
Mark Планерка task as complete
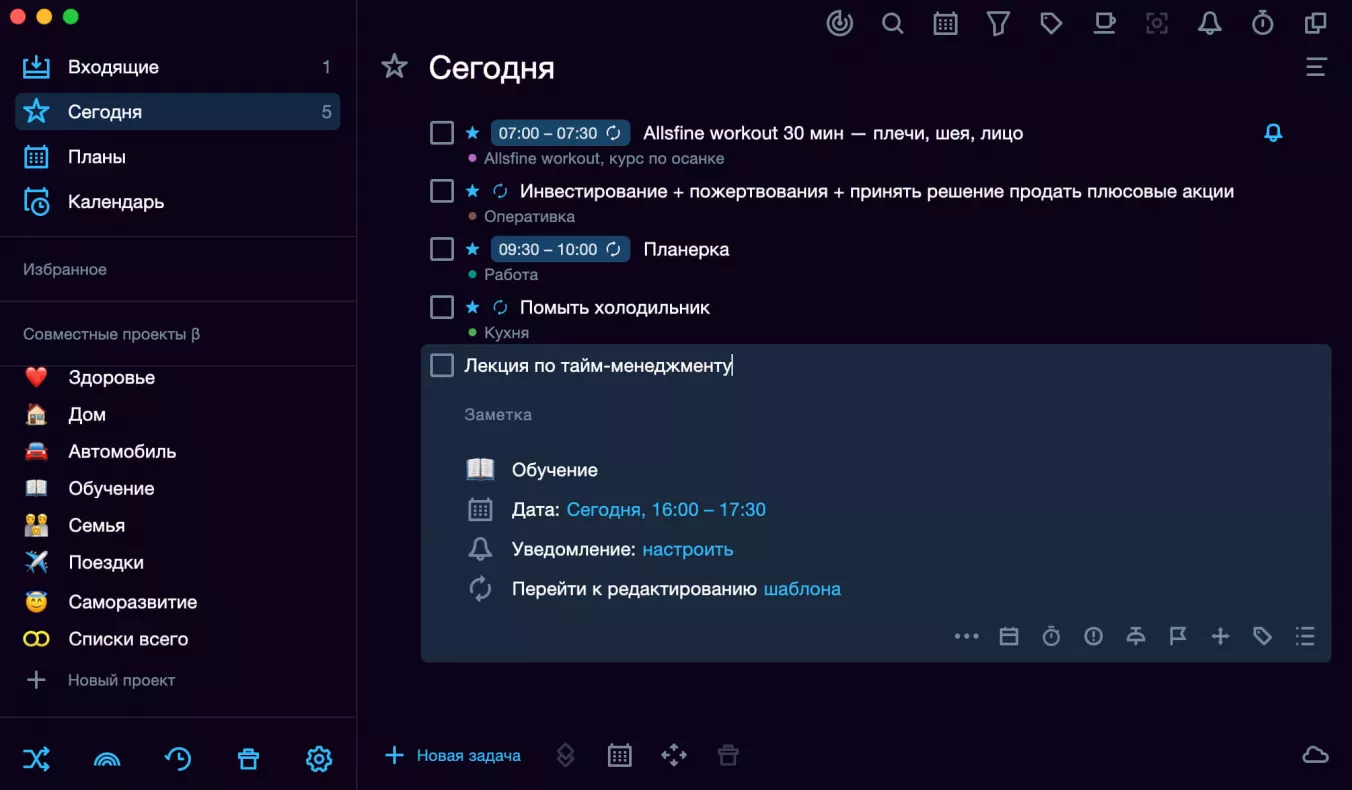[442, 249]
